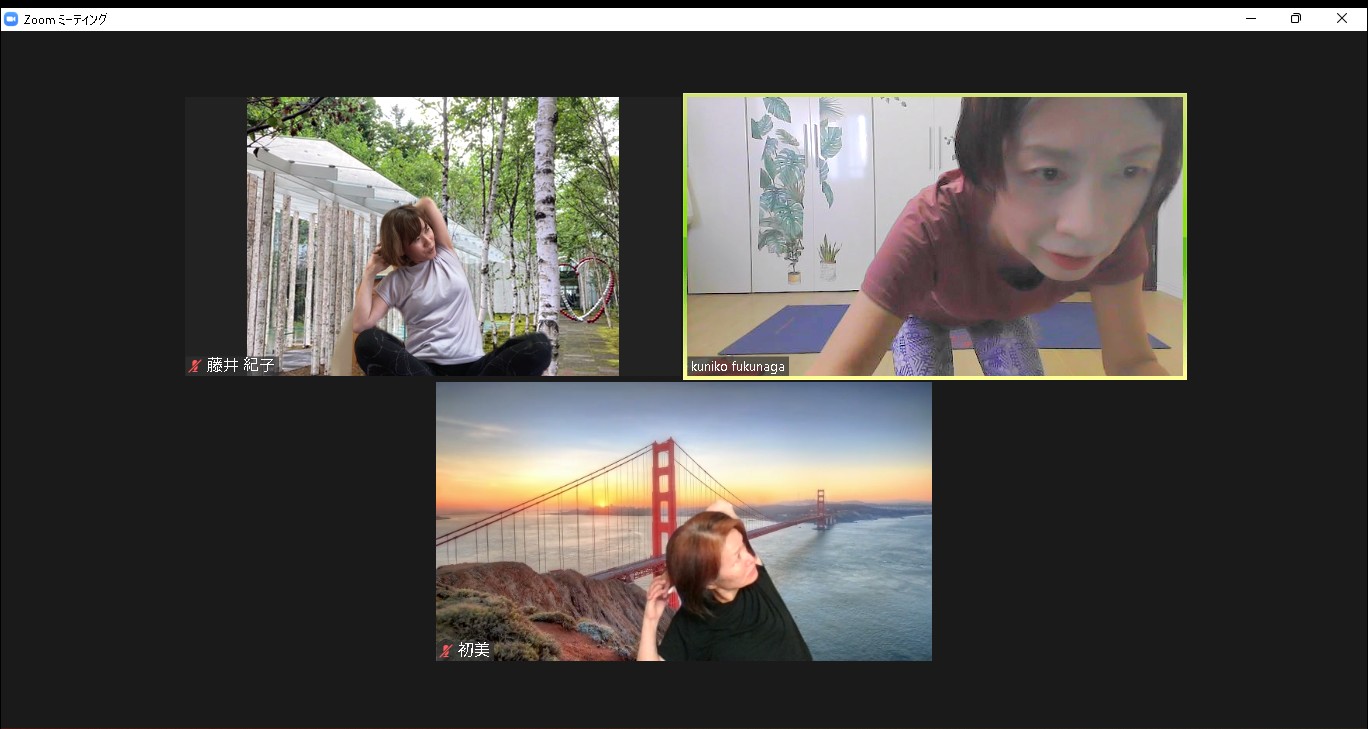
Task: Click the Zoom ミーティング window title
Action: 65,19
